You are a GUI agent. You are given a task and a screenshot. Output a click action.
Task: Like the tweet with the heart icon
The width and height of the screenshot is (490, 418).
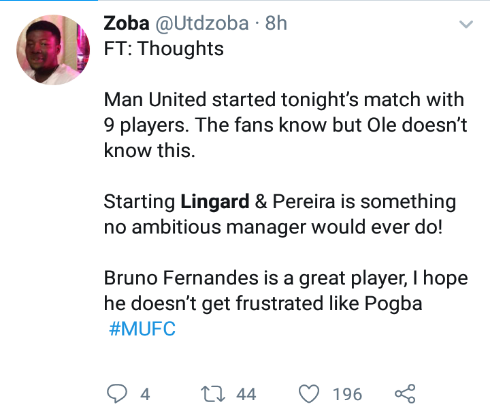[309, 394]
